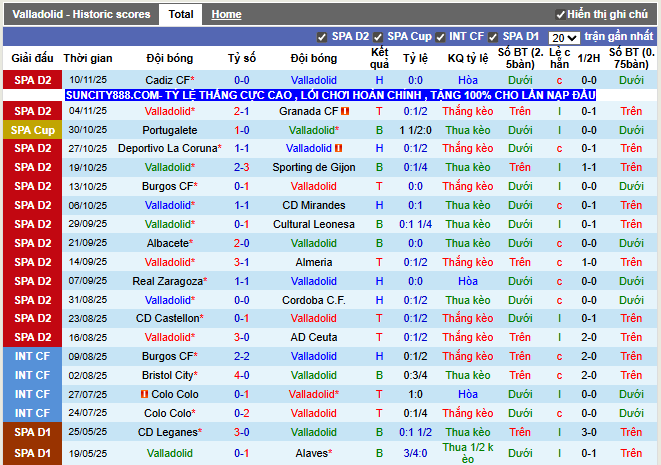Click Thua 1/2 kèo result in the Alaves row
The height and width of the screenshot is (465, 661).
(x=468, y=453)
